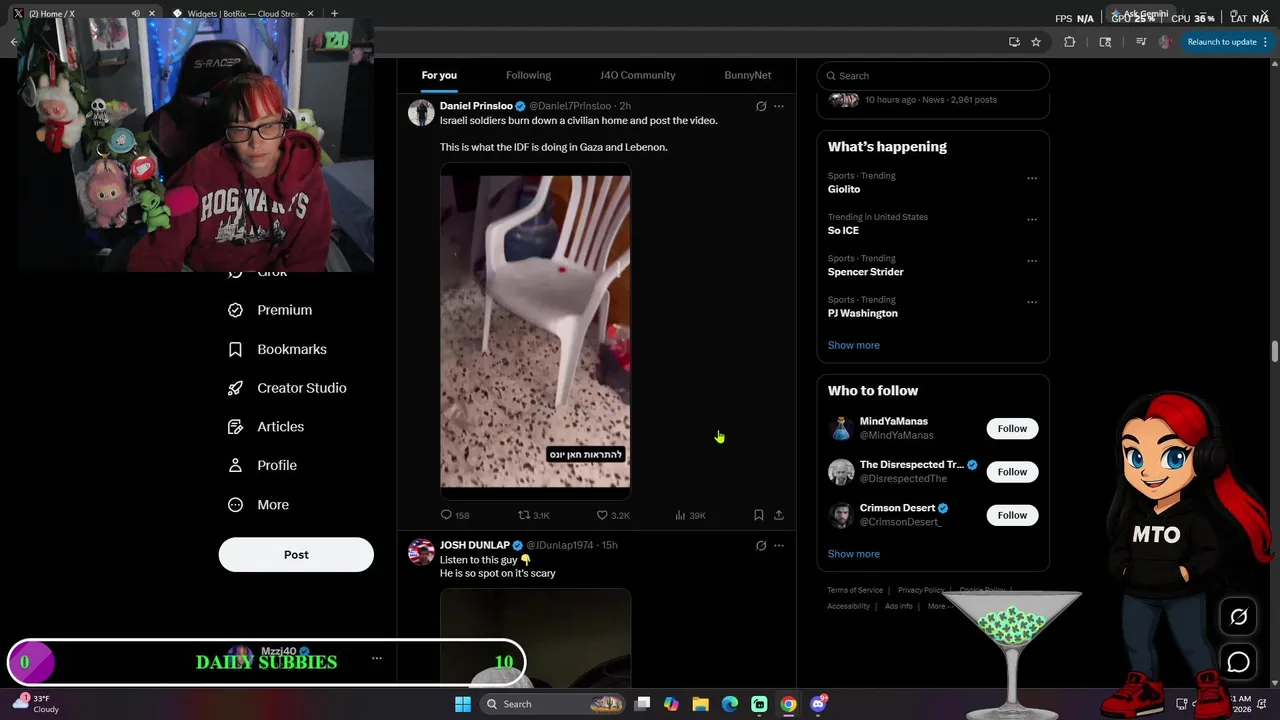Open the Crimson Desert profile
Viewport: 1280px width, 720px height.
click(897, 508)
